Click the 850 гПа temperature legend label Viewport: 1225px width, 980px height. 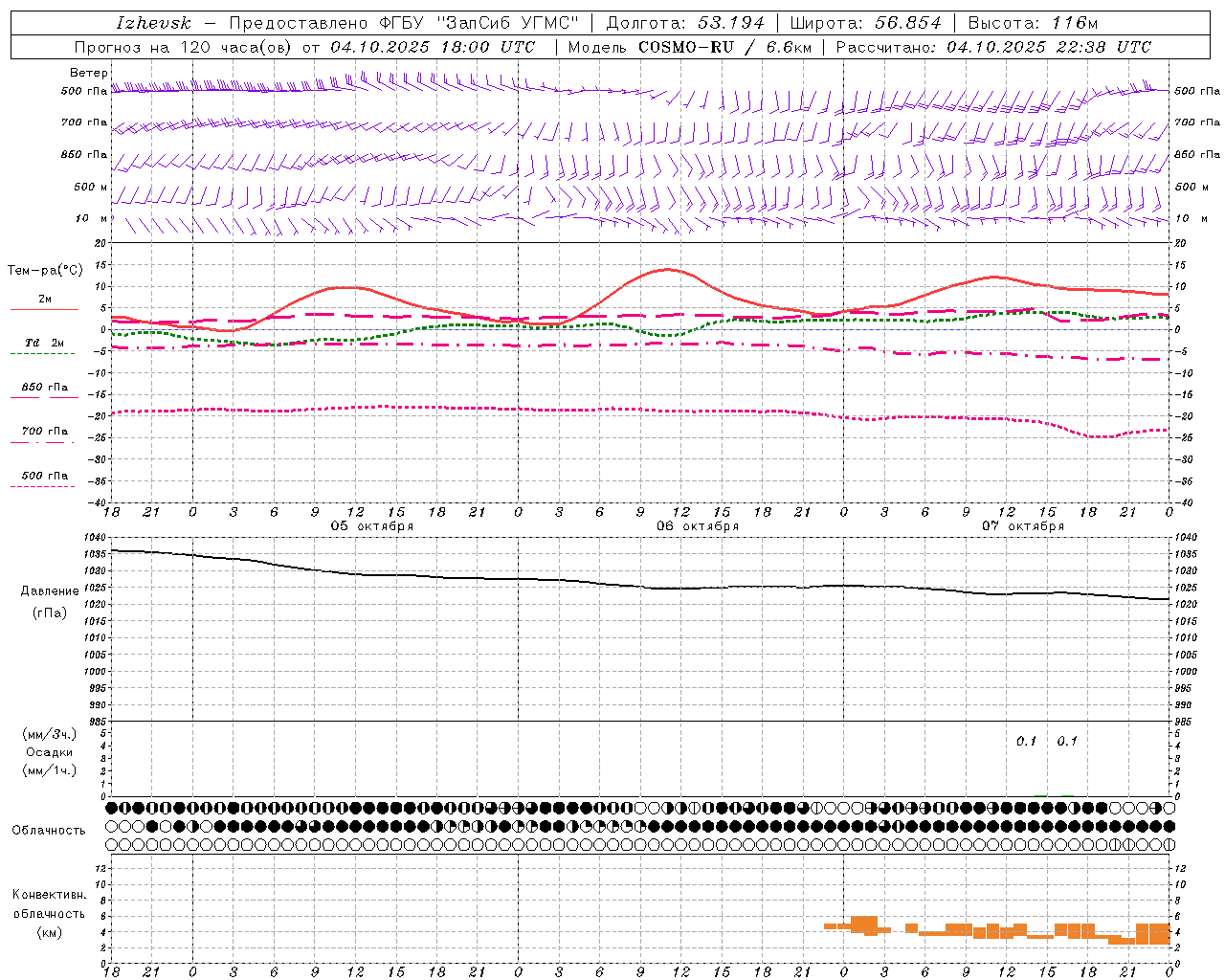click(44, 387)
